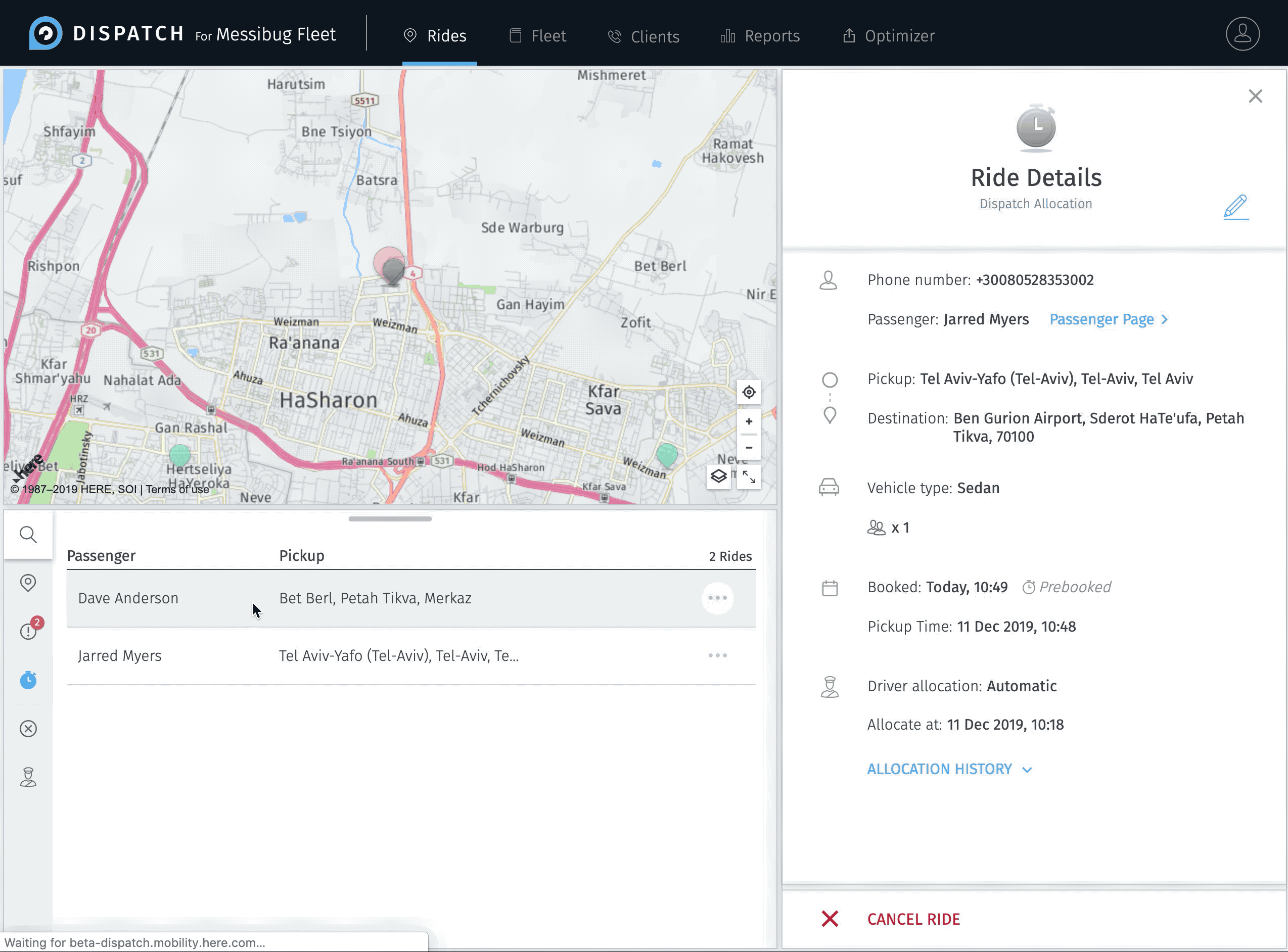Click the user profile avatar icon
The width and height of the screenshot is (1288, 952).
pyautogui.click(x=1242, y=34)
